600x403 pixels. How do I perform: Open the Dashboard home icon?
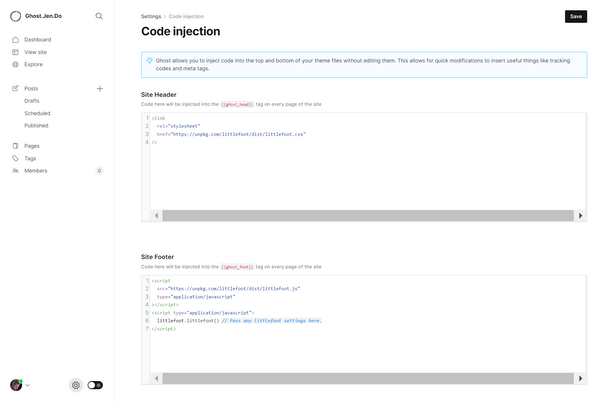coord(15,39)
